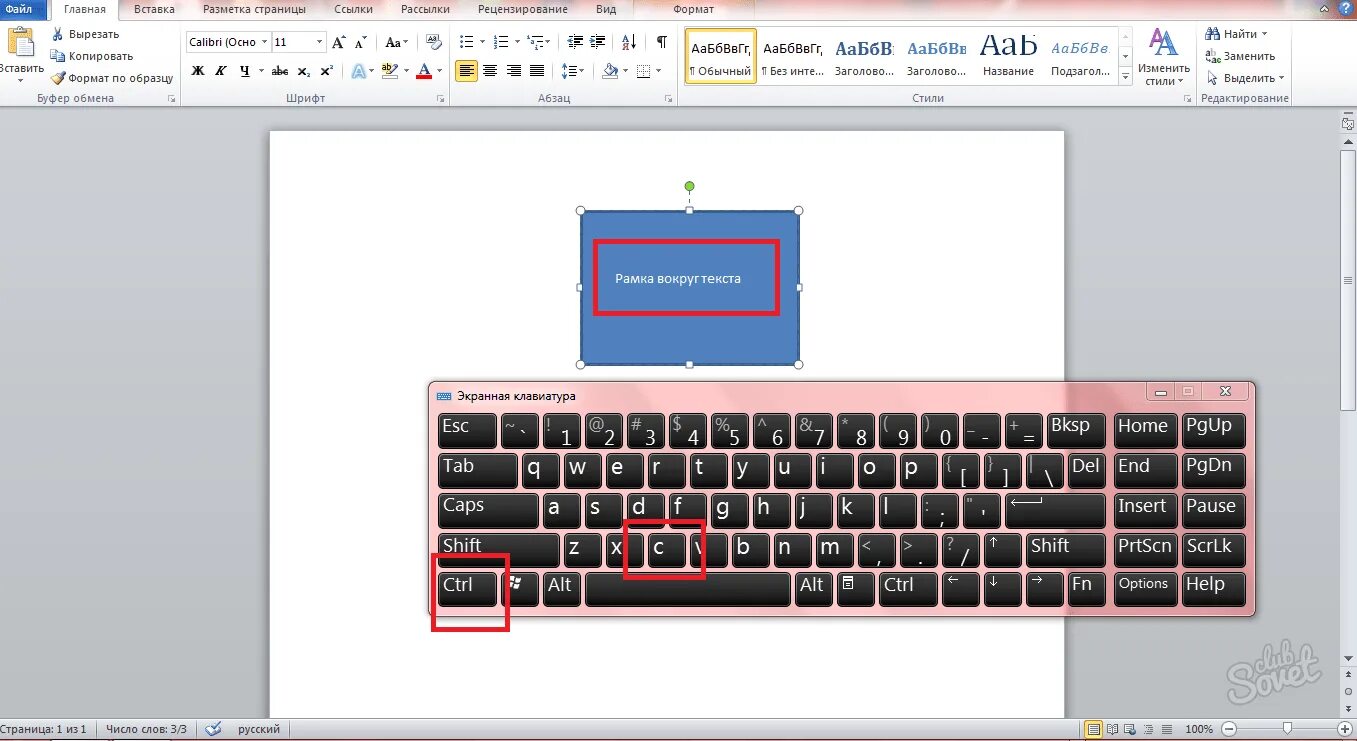Center align the text
1357x741 pixels.
(x=490, y=71)
